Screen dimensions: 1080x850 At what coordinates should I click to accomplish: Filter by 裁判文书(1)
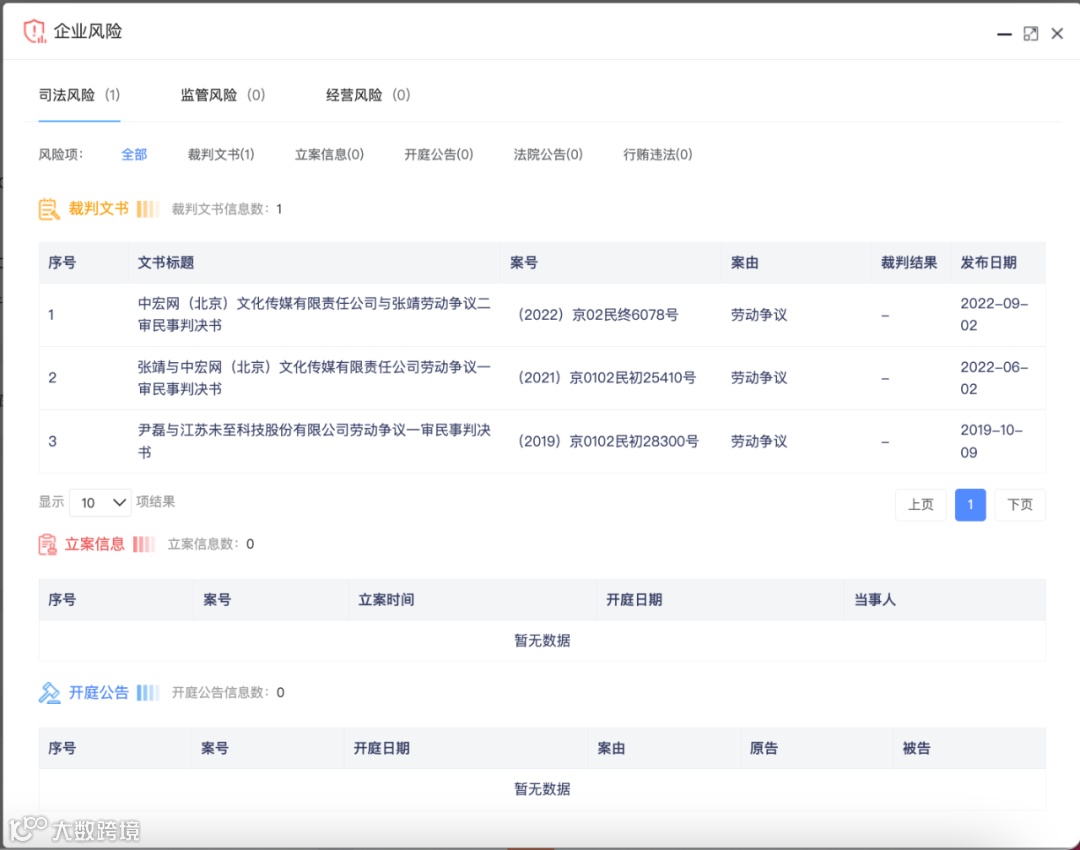click(x=221, y=154)
